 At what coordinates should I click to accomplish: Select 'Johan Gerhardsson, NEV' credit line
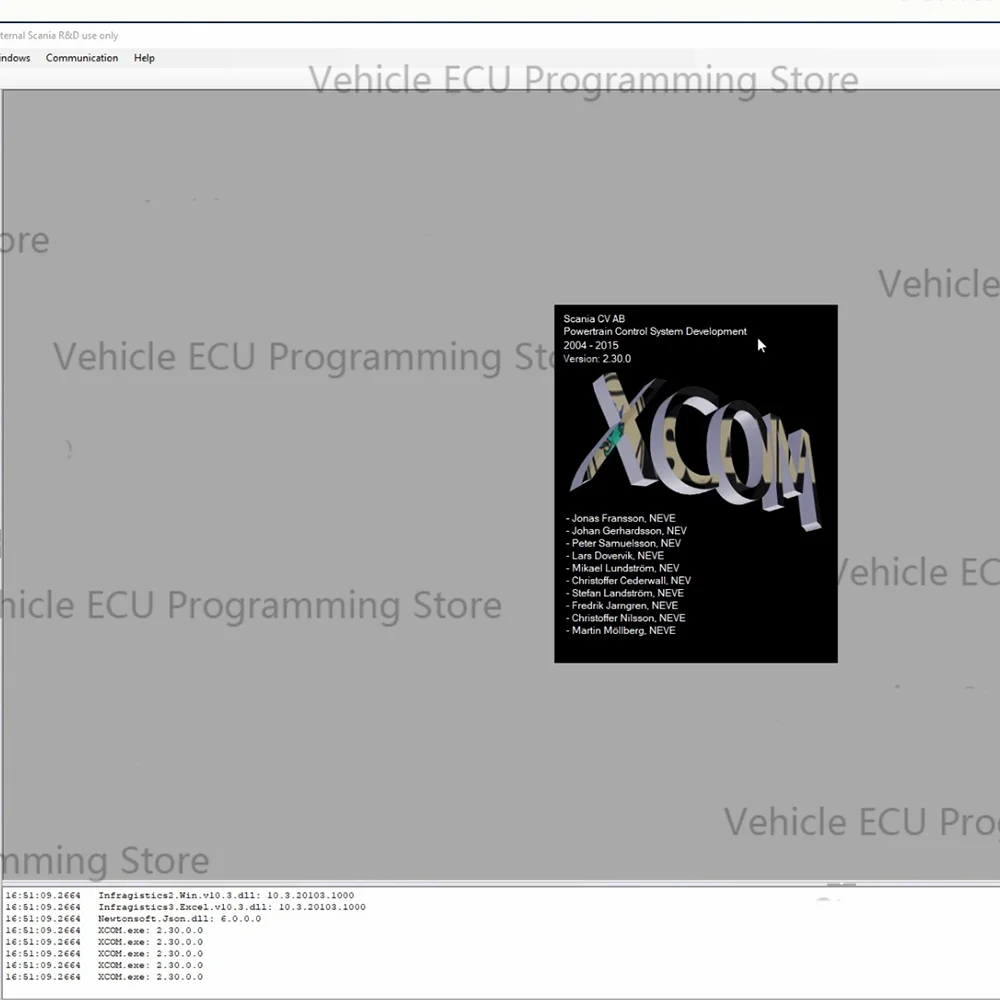coord(626,531)
